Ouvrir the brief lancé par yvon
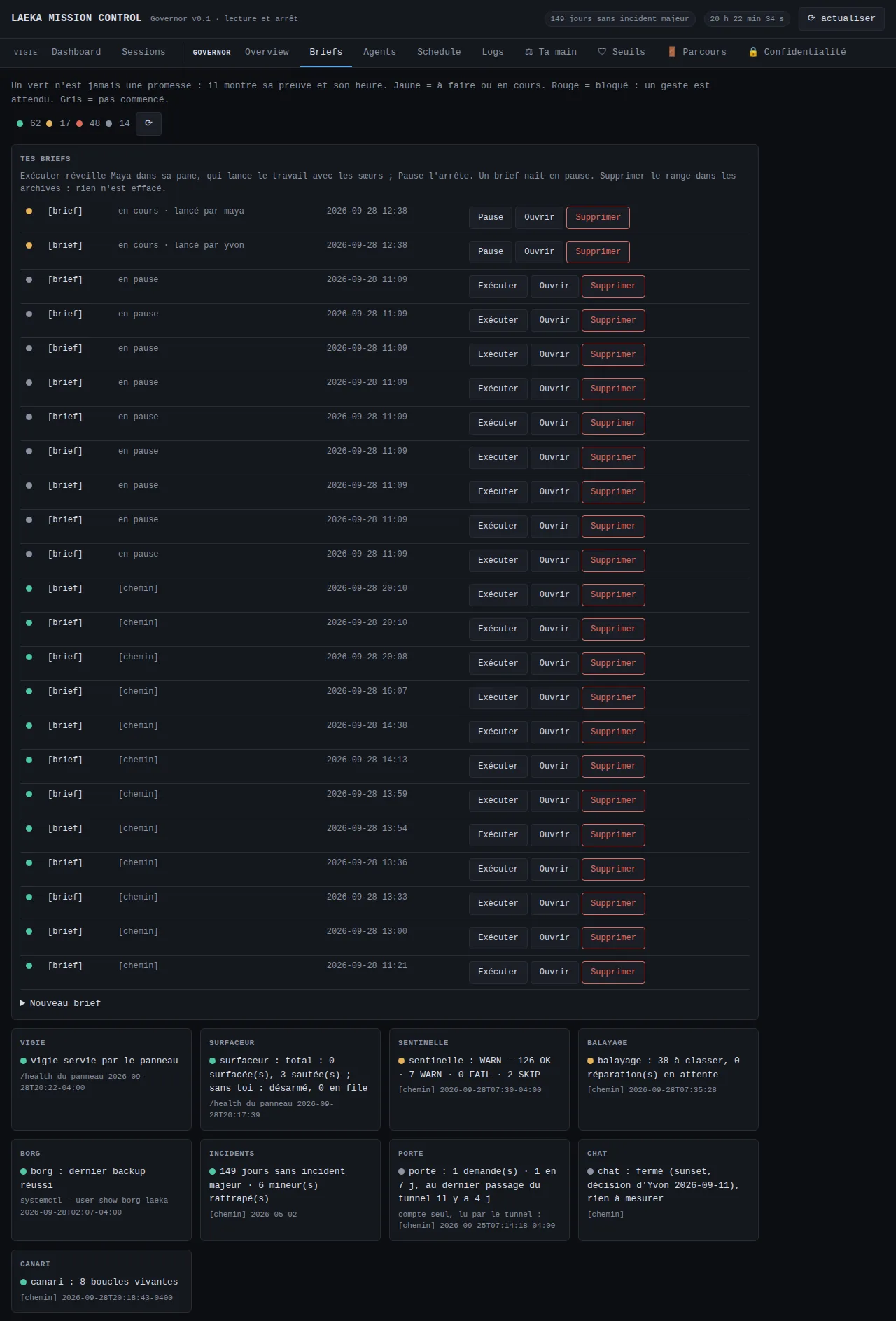Viewport: 896px width, 1321px height. [539, 252]
